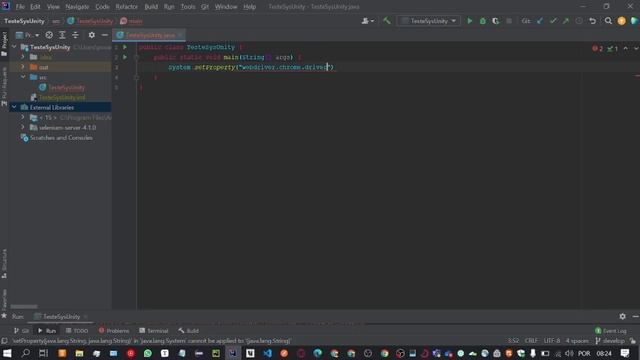The width and height of the screenshot is (640, 360).
Task: Open the Build menu
Action: (151, 7)
